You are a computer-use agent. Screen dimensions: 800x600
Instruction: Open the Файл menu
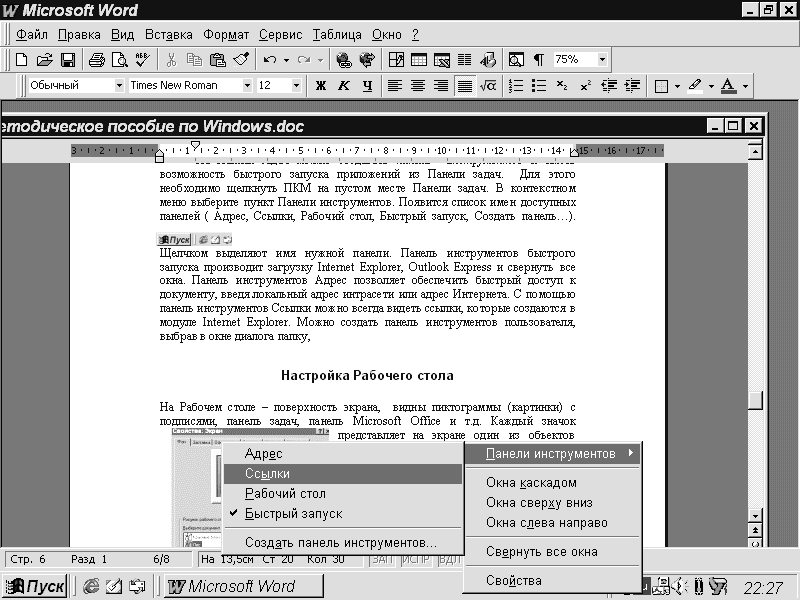click(32, 35)
